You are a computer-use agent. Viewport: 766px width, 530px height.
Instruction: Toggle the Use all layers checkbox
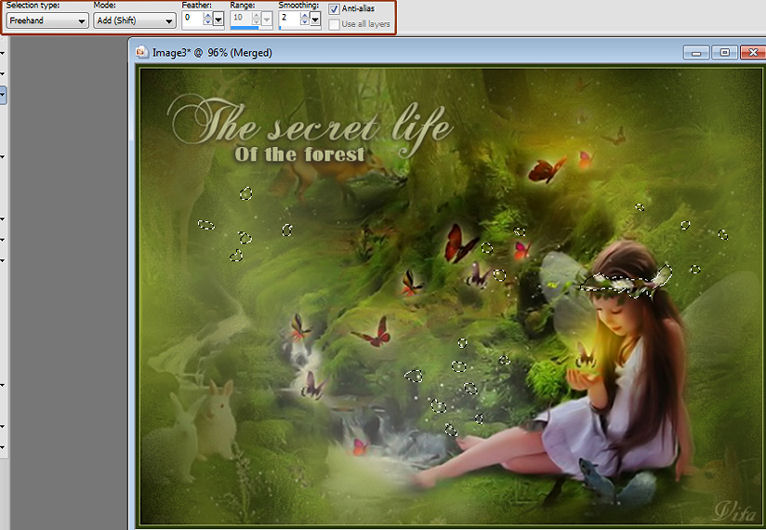[334, 24]
